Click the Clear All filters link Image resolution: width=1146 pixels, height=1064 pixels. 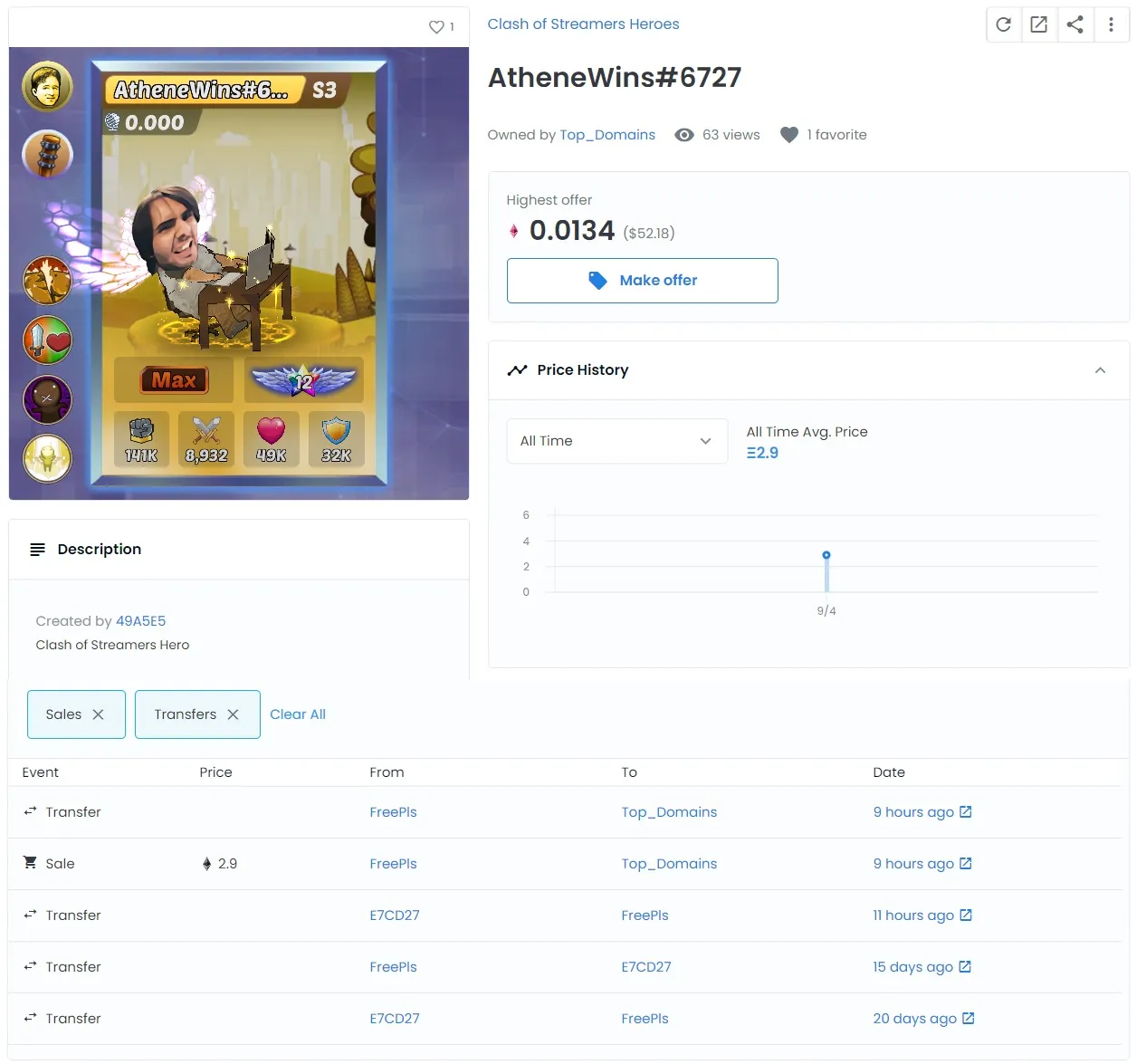tap(298, 714)
